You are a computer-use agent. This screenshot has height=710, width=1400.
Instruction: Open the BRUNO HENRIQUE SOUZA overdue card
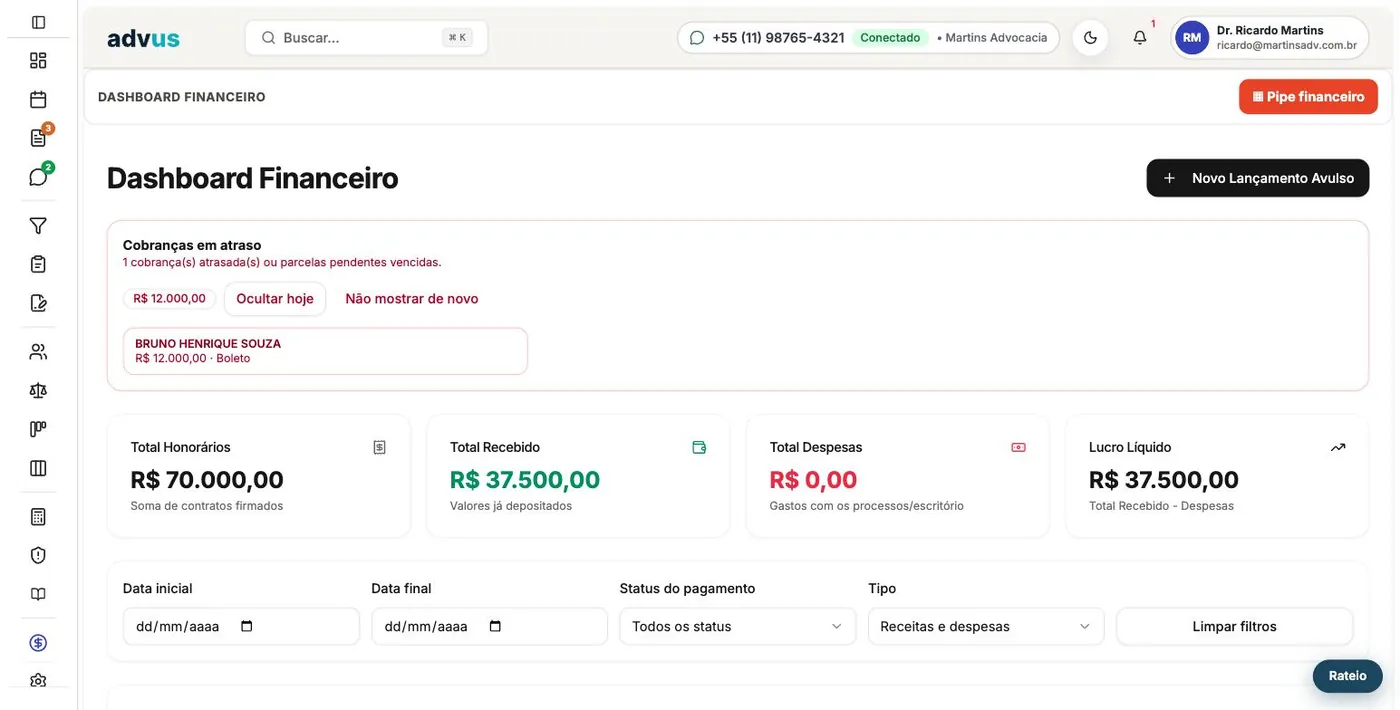point(325,351)
